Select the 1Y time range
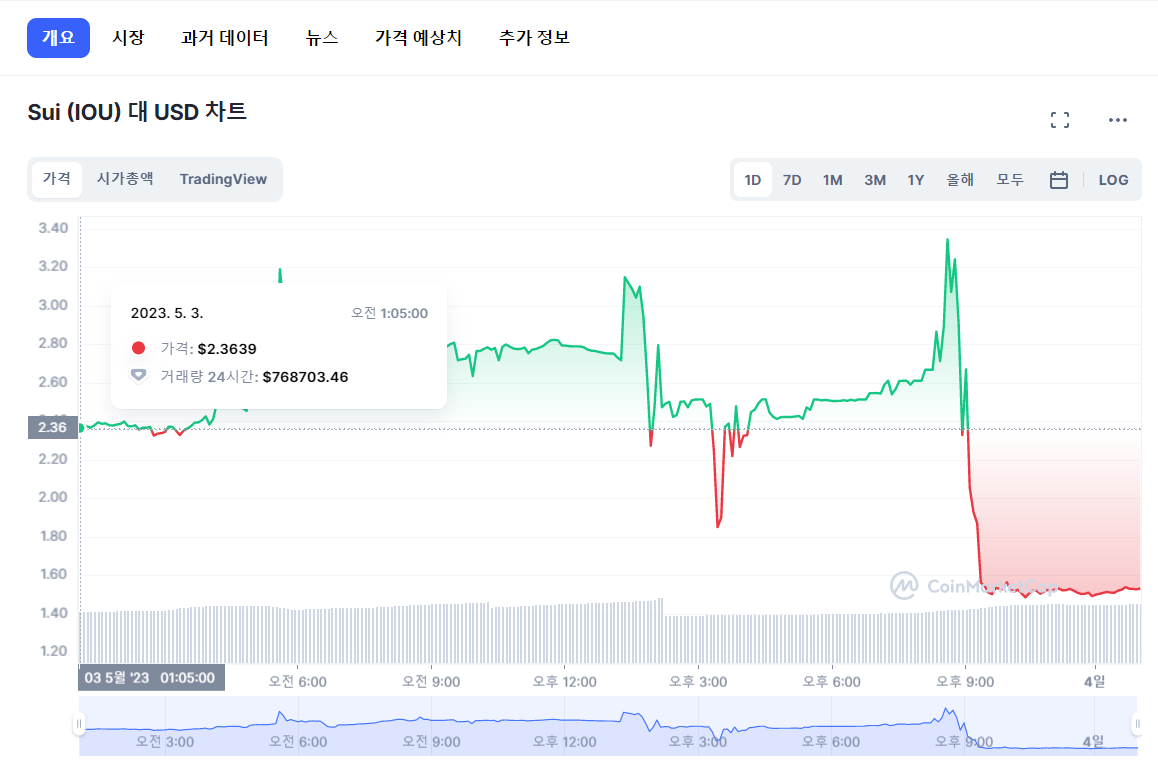 915,179
